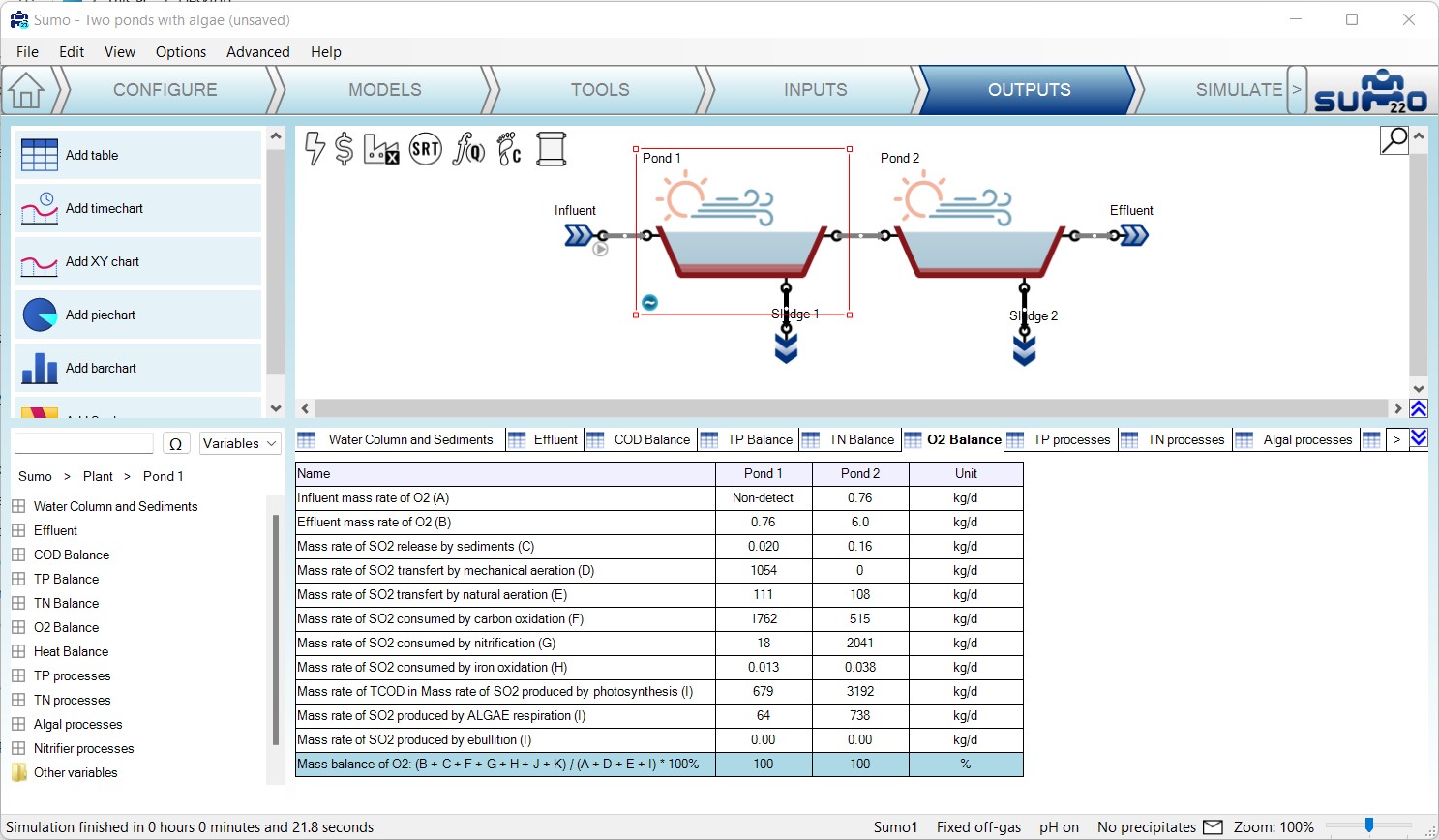Toggle pH on status setting
This screenshot has height=840, width=1439.
1059,827
